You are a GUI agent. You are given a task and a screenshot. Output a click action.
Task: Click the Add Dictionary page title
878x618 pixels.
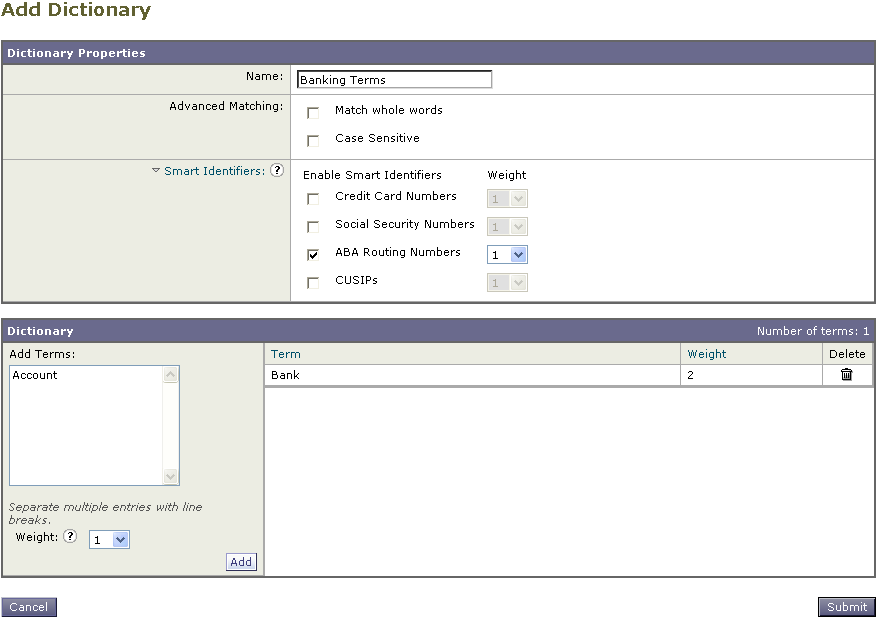click(76, 10)
